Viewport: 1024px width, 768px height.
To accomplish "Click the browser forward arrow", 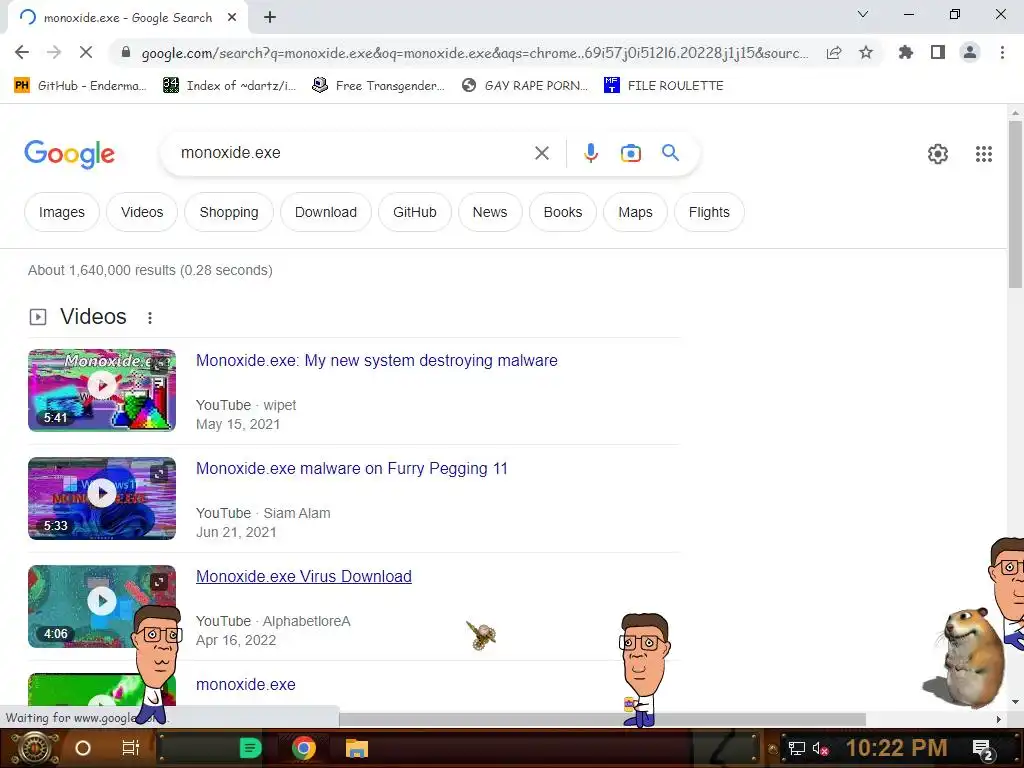I will pyautogui.click(x=54, y=52).
